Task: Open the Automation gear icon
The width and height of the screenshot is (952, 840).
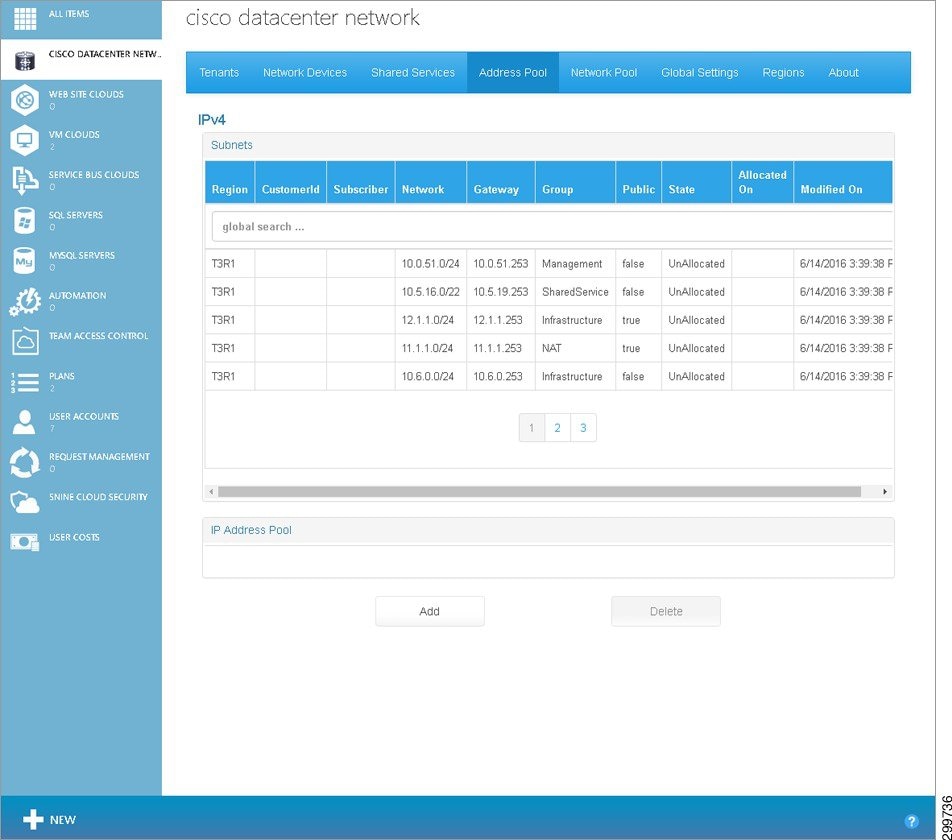Action: [25, 302]
